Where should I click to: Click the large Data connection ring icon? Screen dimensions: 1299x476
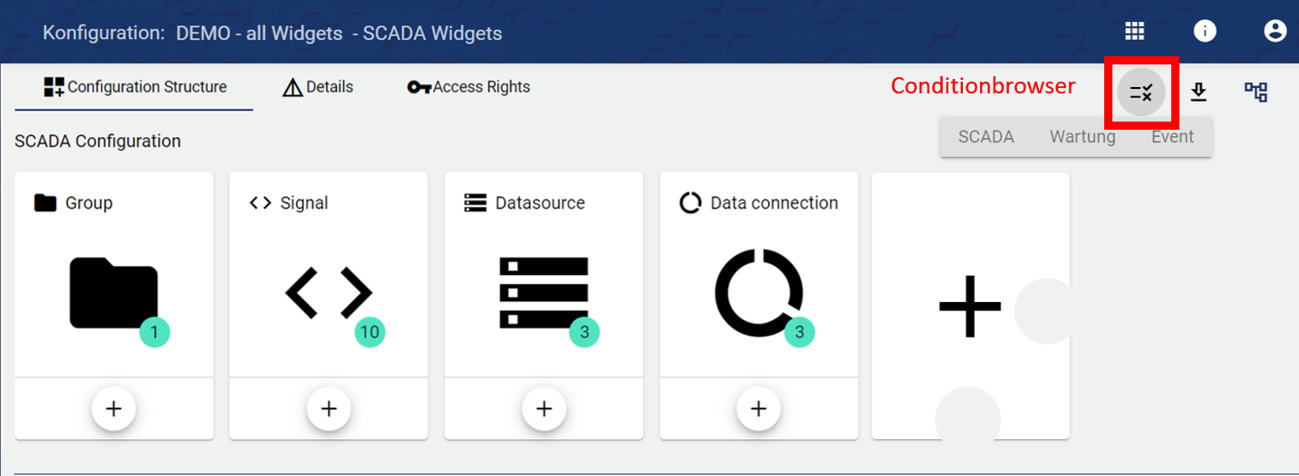coord(758,293)
